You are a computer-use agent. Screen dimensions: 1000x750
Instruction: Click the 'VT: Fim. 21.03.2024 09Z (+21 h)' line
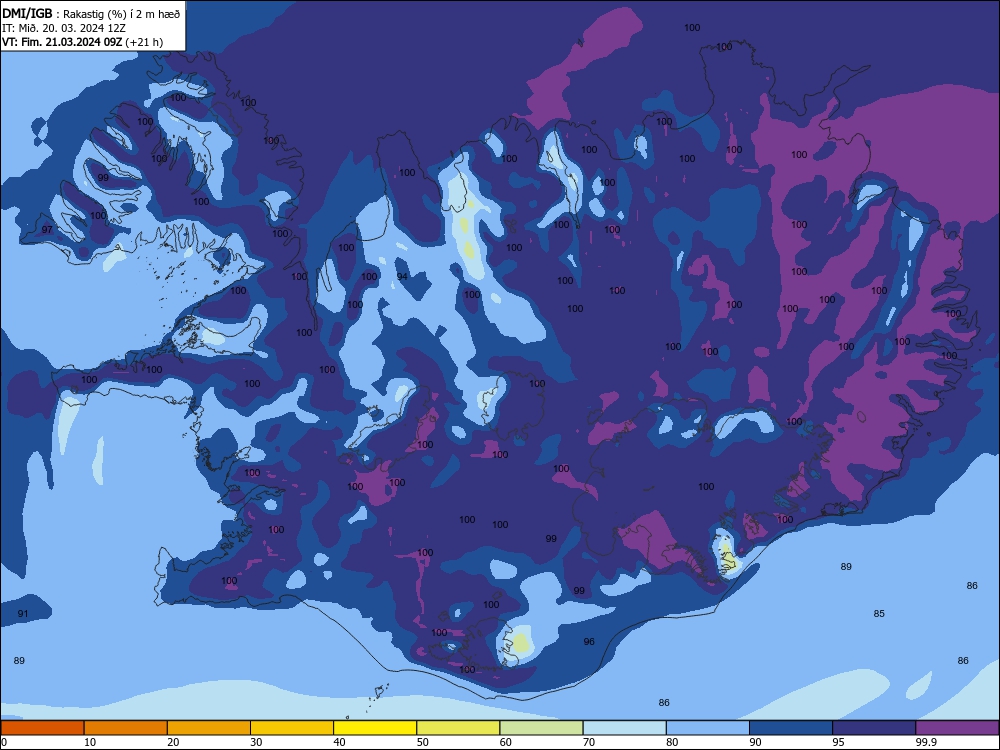tap(82, 42)
